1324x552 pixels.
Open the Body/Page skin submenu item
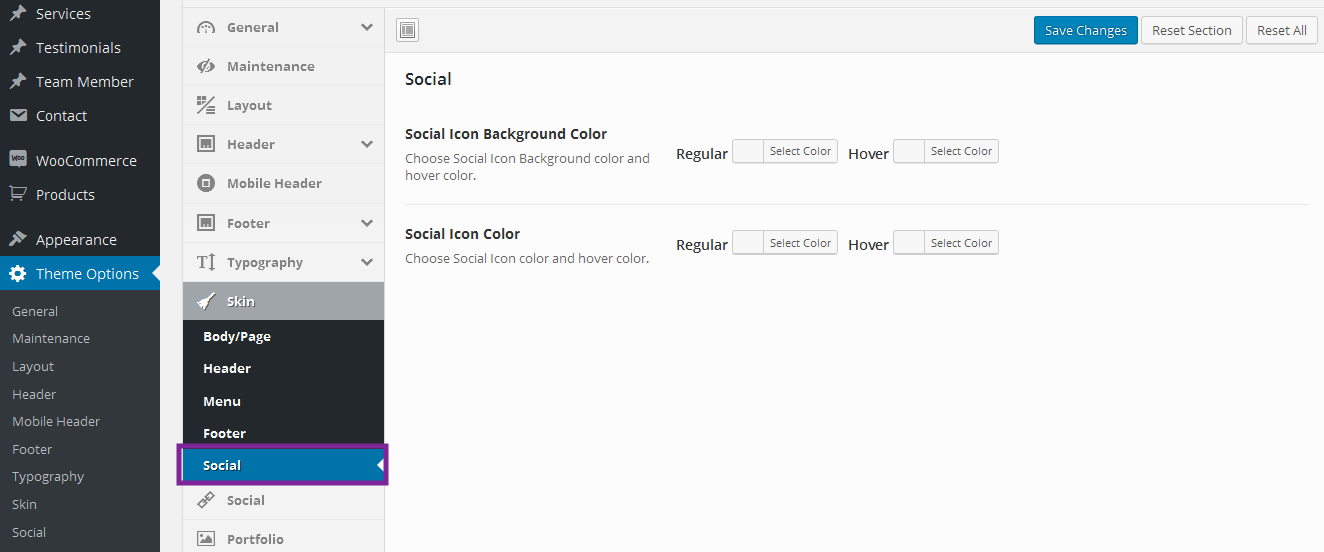pos(237,336)
